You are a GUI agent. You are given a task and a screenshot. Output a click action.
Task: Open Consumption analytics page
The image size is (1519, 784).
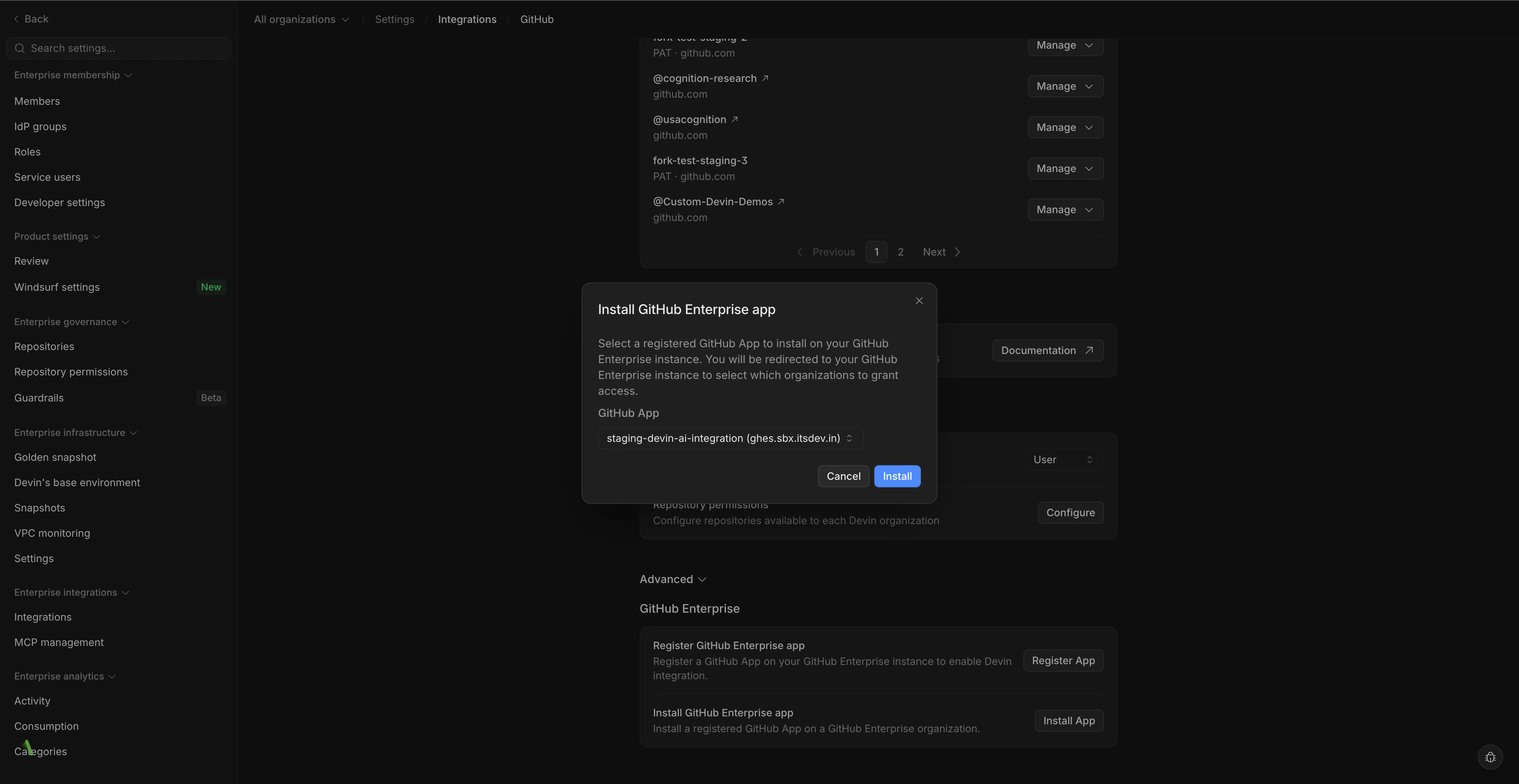[x=46, y=726]
